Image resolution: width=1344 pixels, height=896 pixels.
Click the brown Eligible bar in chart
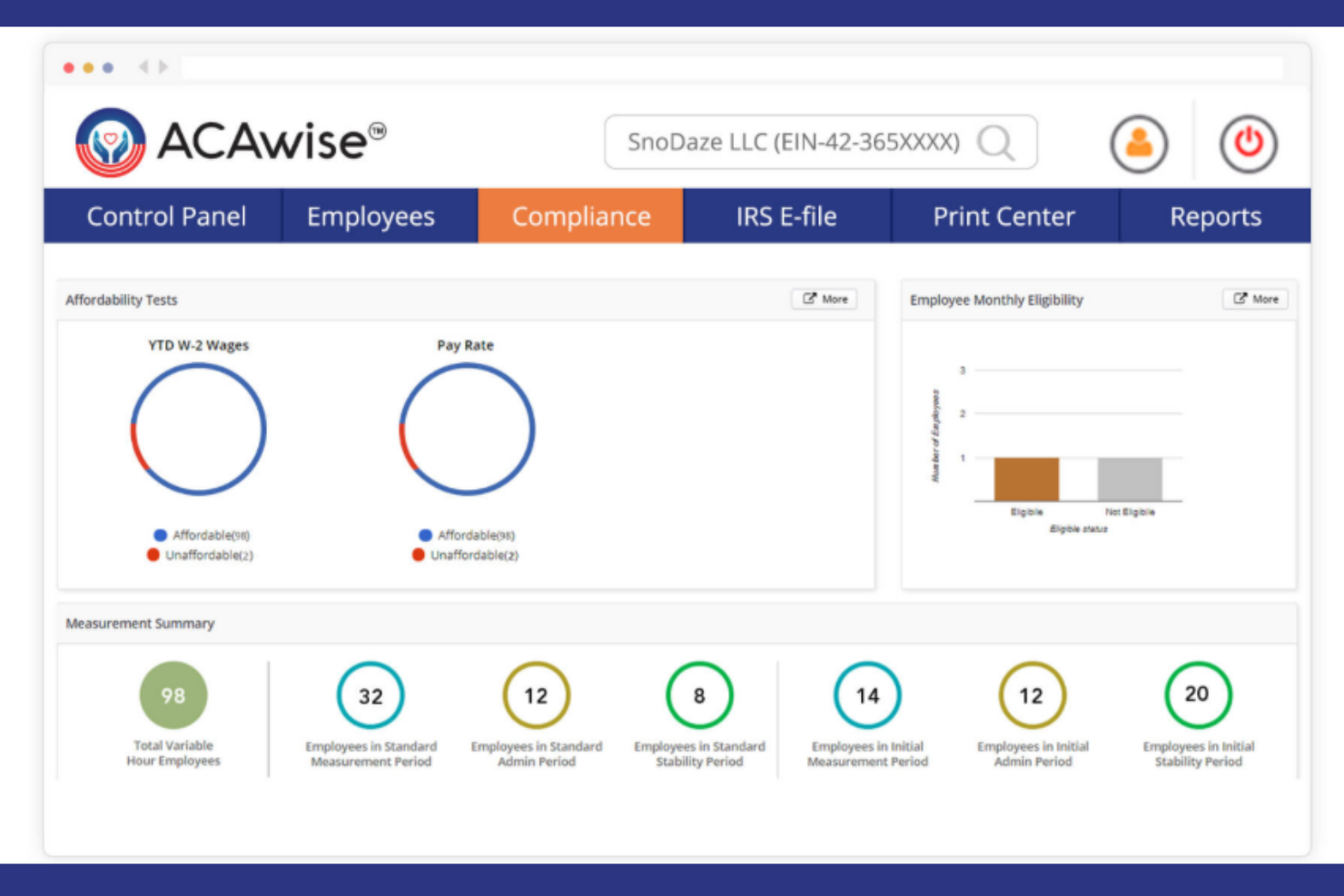click(x=1026, y=478)
